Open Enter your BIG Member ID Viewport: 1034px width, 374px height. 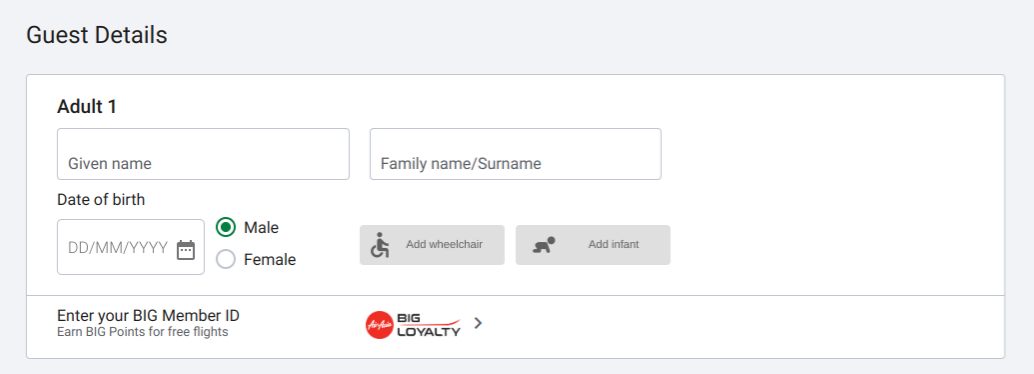[x=148, y=315]
